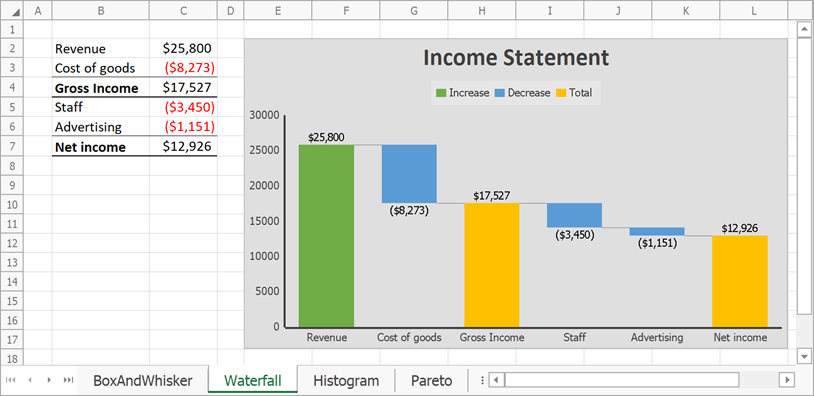Jump to last sheet navigation arrow
Image resolution: width=814 pixels, height=396 pixels.
pos(67,380)
